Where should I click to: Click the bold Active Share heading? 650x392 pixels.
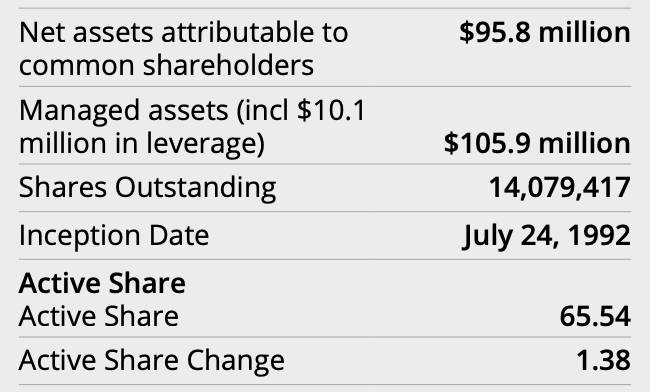point(102,283)
